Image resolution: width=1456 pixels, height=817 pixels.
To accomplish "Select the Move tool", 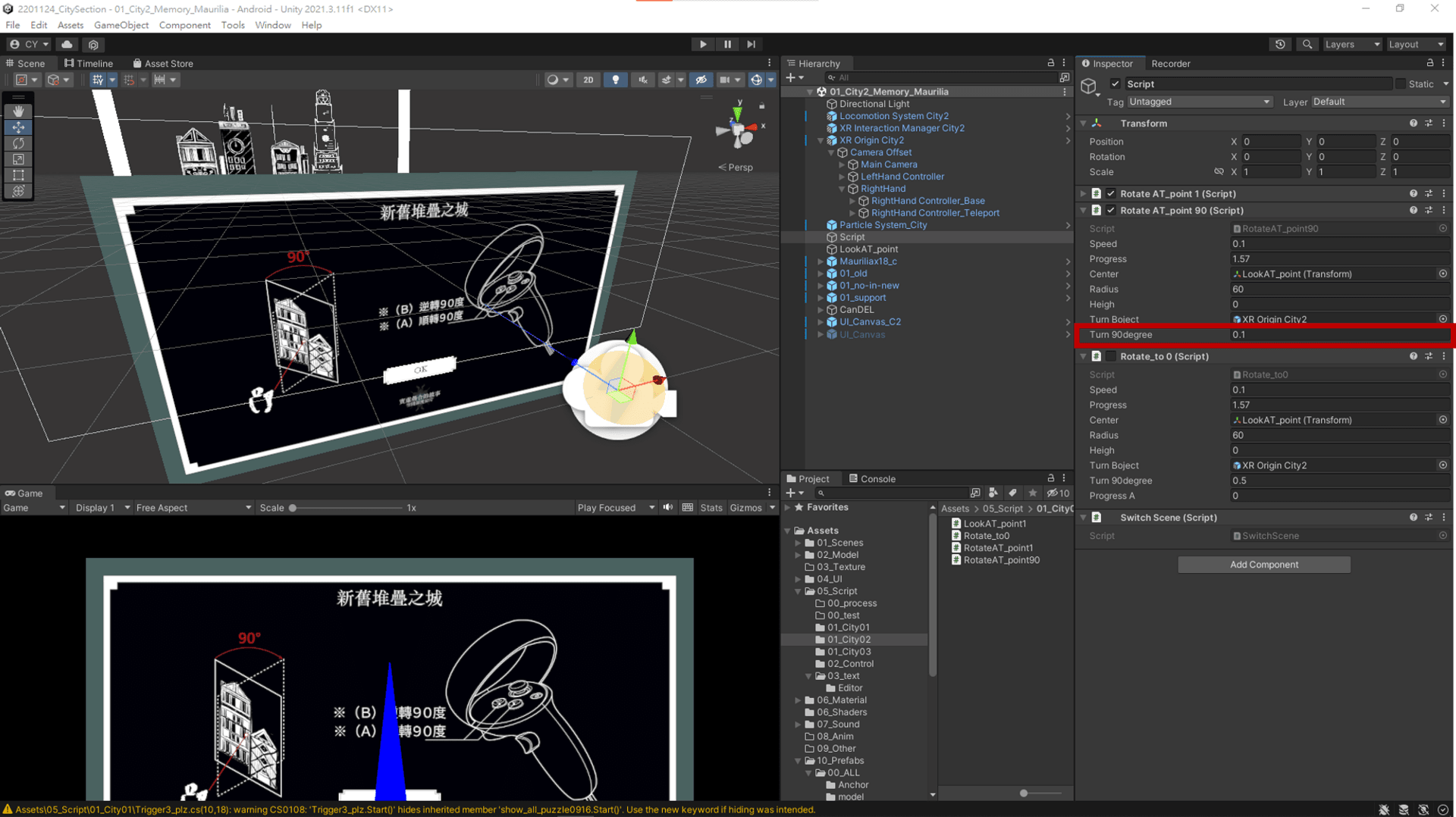I will (x=18, y=127).
